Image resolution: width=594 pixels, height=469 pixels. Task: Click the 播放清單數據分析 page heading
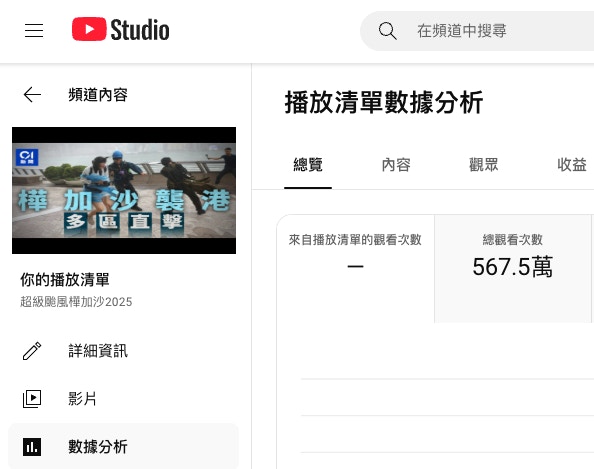(384, 103)
